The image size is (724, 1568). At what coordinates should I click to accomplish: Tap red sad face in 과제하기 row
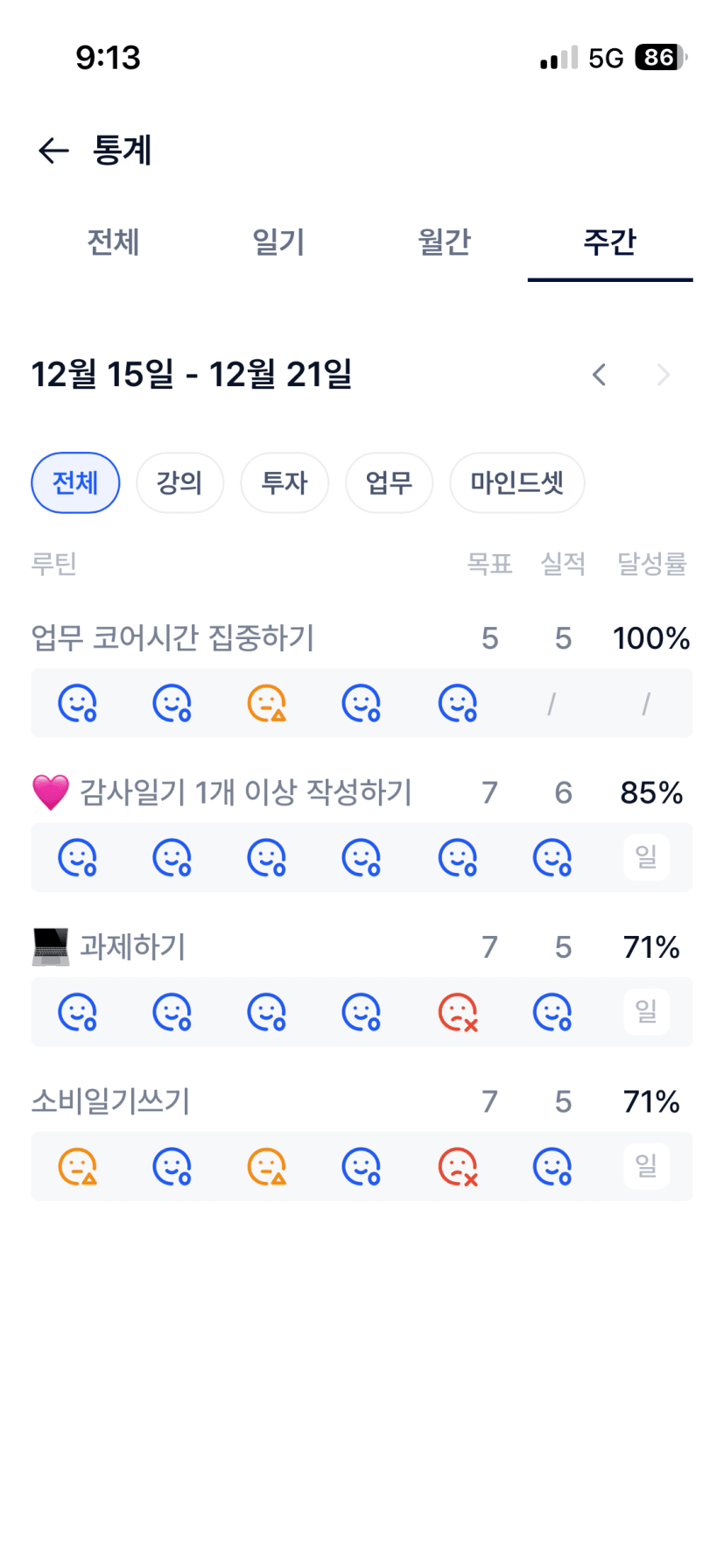click(x=457, y=1012)
